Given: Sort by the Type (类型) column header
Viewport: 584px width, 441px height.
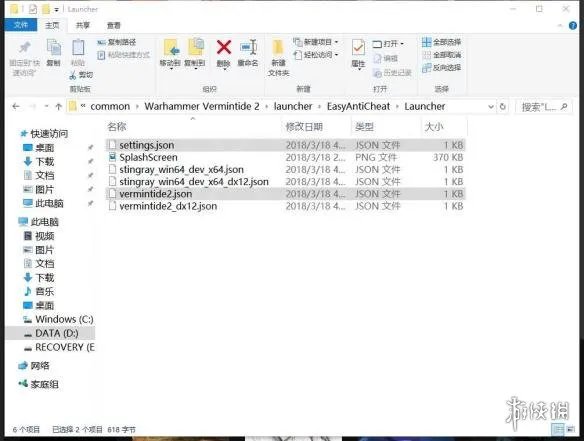Looking at the screenshot, I should pyautogui.click(x=364, y=127).
